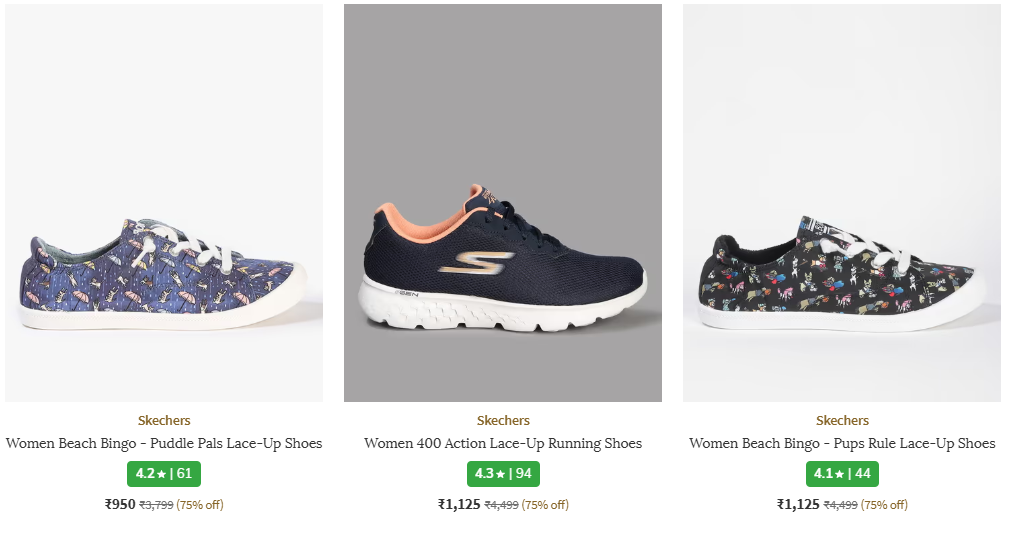This screenshot has height=538, width=1014.
Task: Click the 4.3 star rating badge
Action: pos(503,474)
